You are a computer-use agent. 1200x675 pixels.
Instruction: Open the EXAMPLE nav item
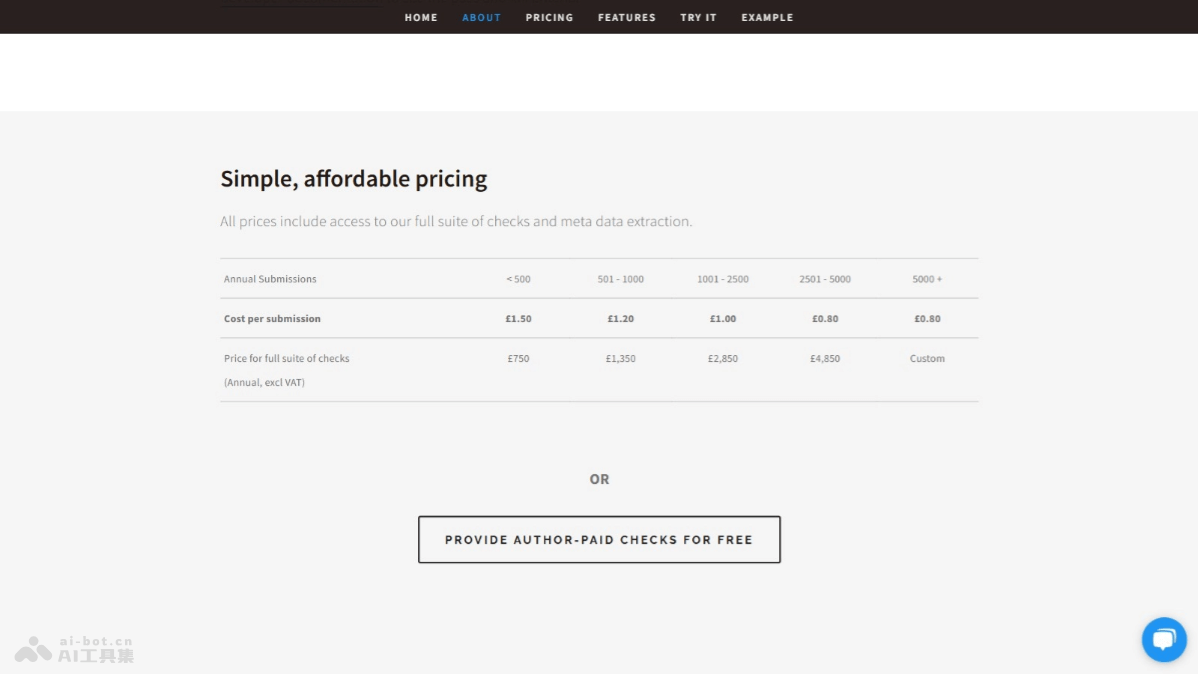[x=767, y=17]
